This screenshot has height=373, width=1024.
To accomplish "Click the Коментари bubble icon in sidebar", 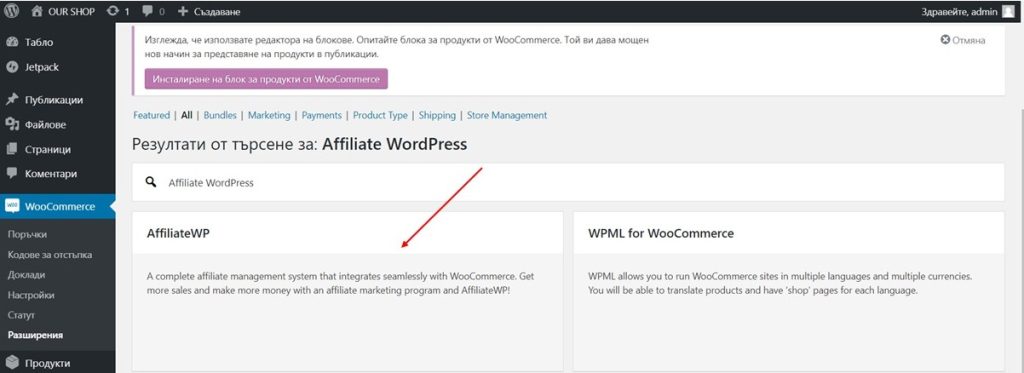I will click(12, 174).
